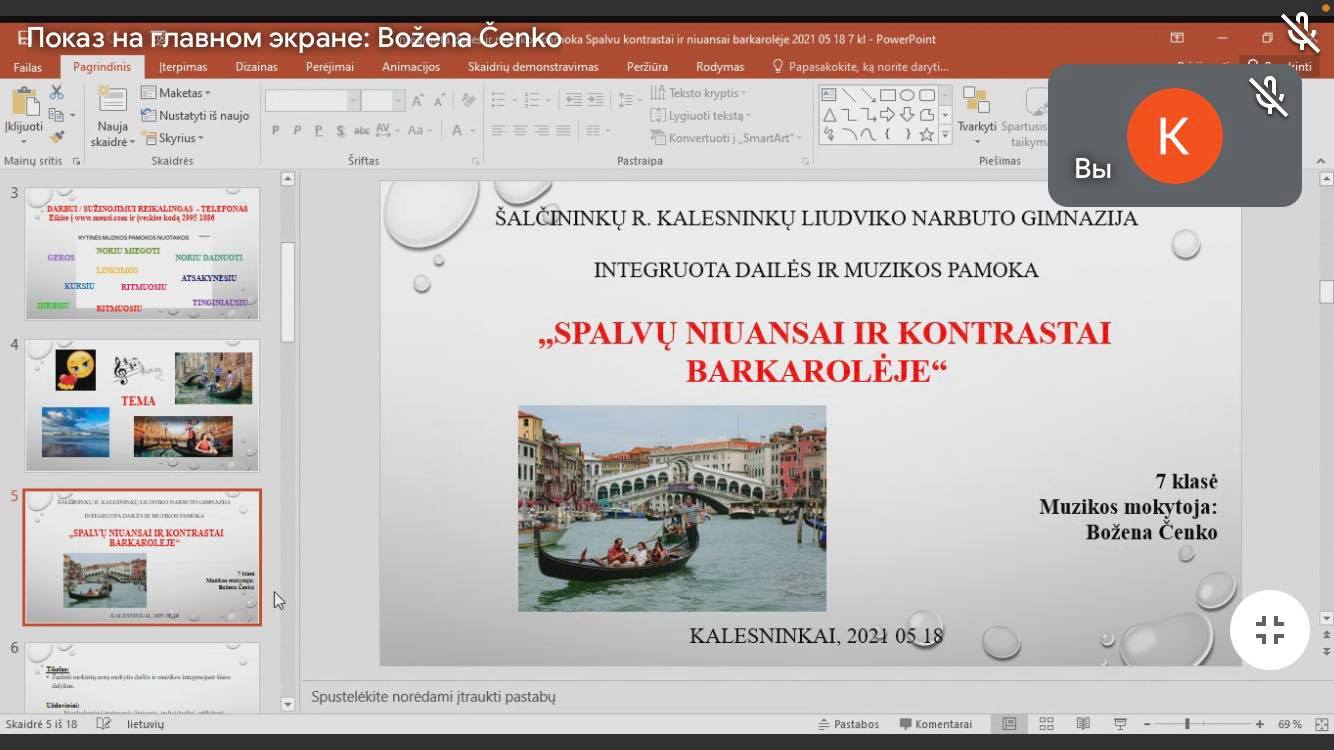
Task: Click the exit fullscreen white circle button
Action: (x=1270, y=630)
